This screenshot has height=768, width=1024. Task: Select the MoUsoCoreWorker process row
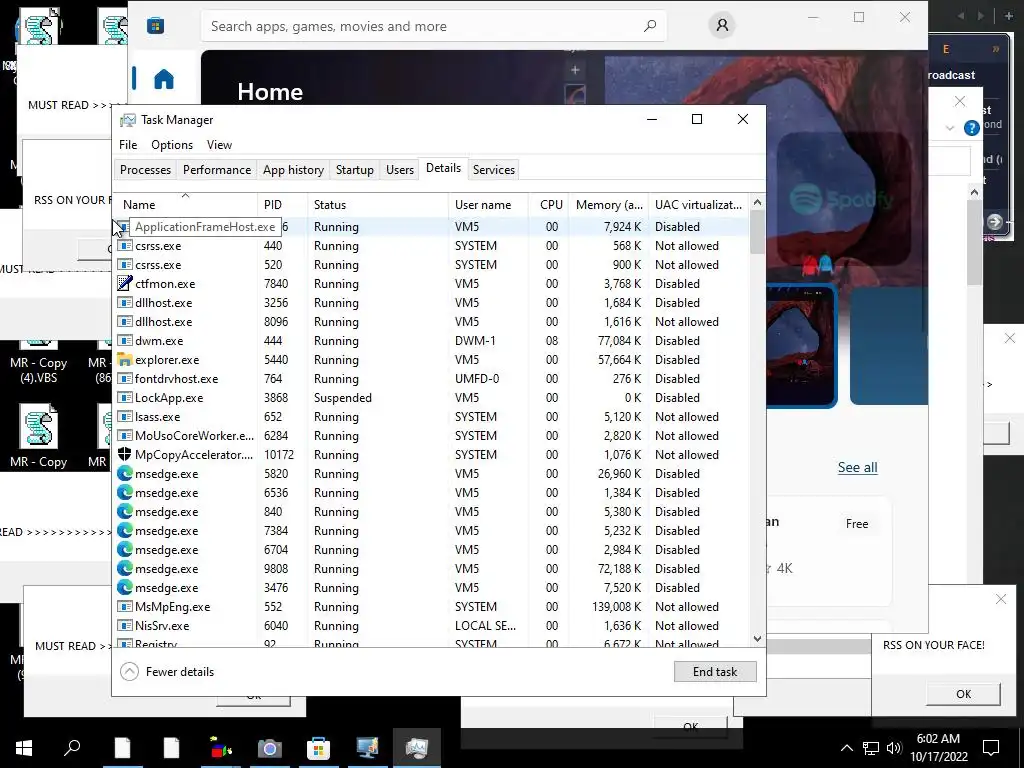tap(431, 436)
